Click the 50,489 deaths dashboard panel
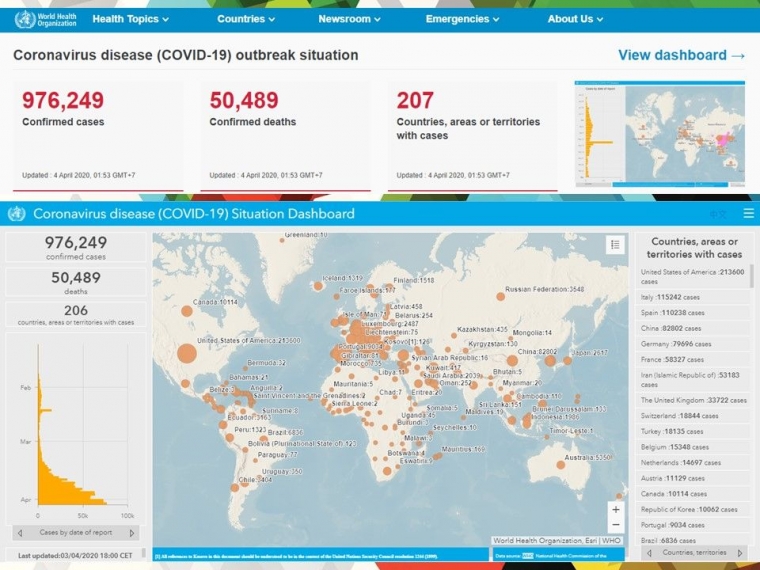This screenshot has height=570, width=760. [x=76, y=282]
